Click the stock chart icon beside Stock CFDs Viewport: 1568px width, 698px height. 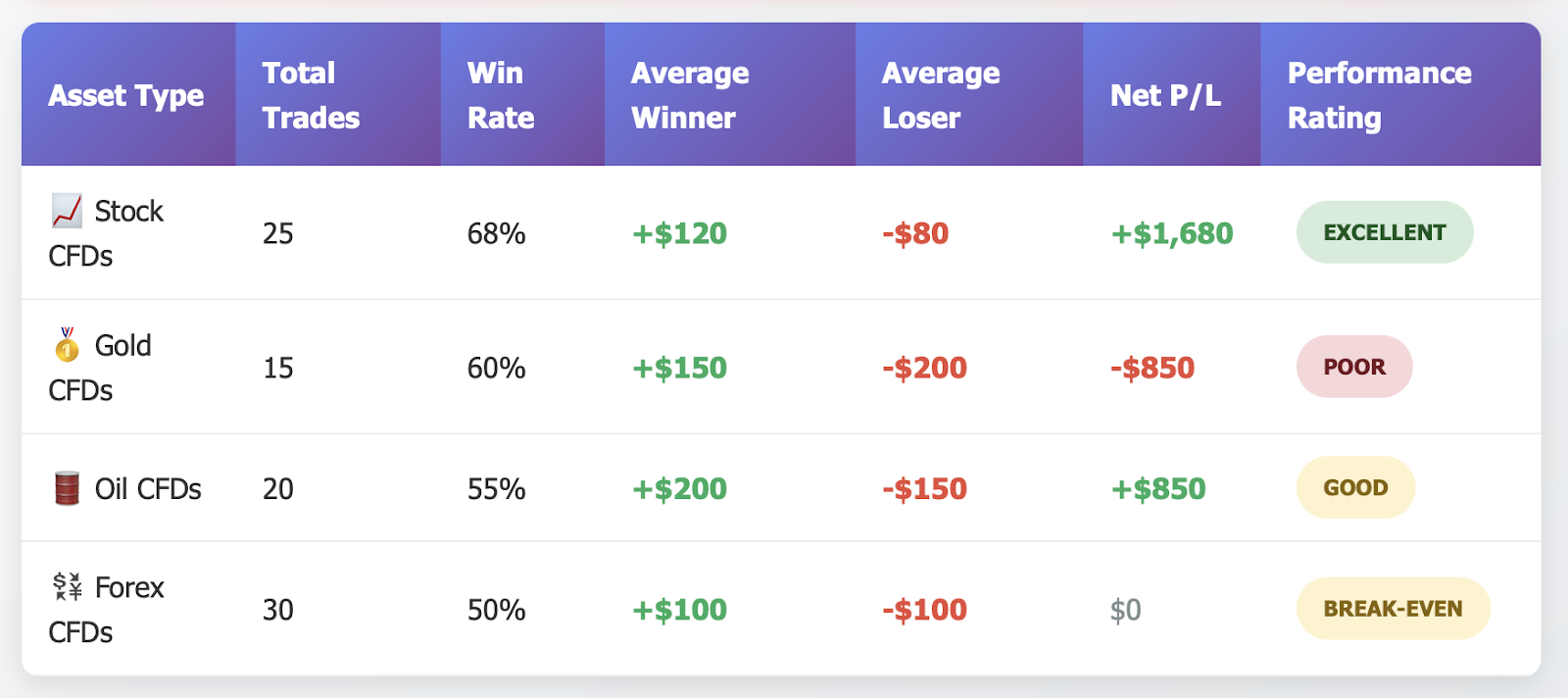click(67, 211)
